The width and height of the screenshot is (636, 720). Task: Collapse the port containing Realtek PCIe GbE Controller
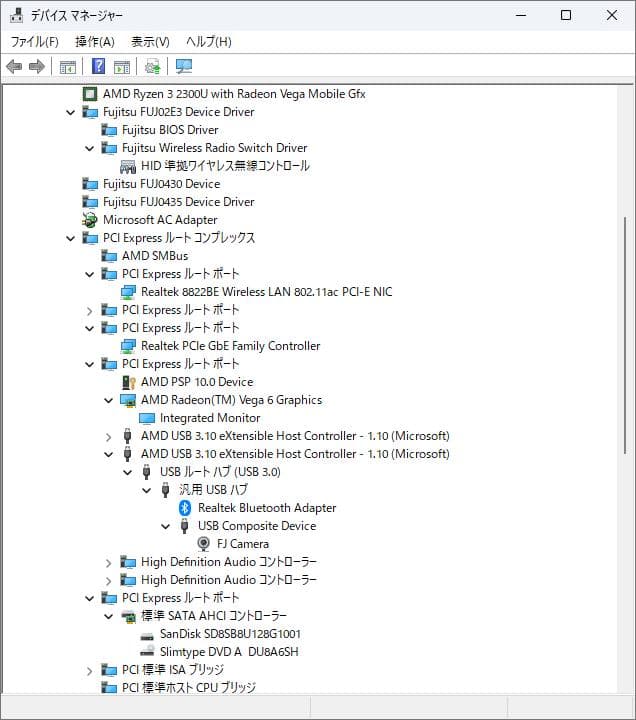tap(90, 328)
